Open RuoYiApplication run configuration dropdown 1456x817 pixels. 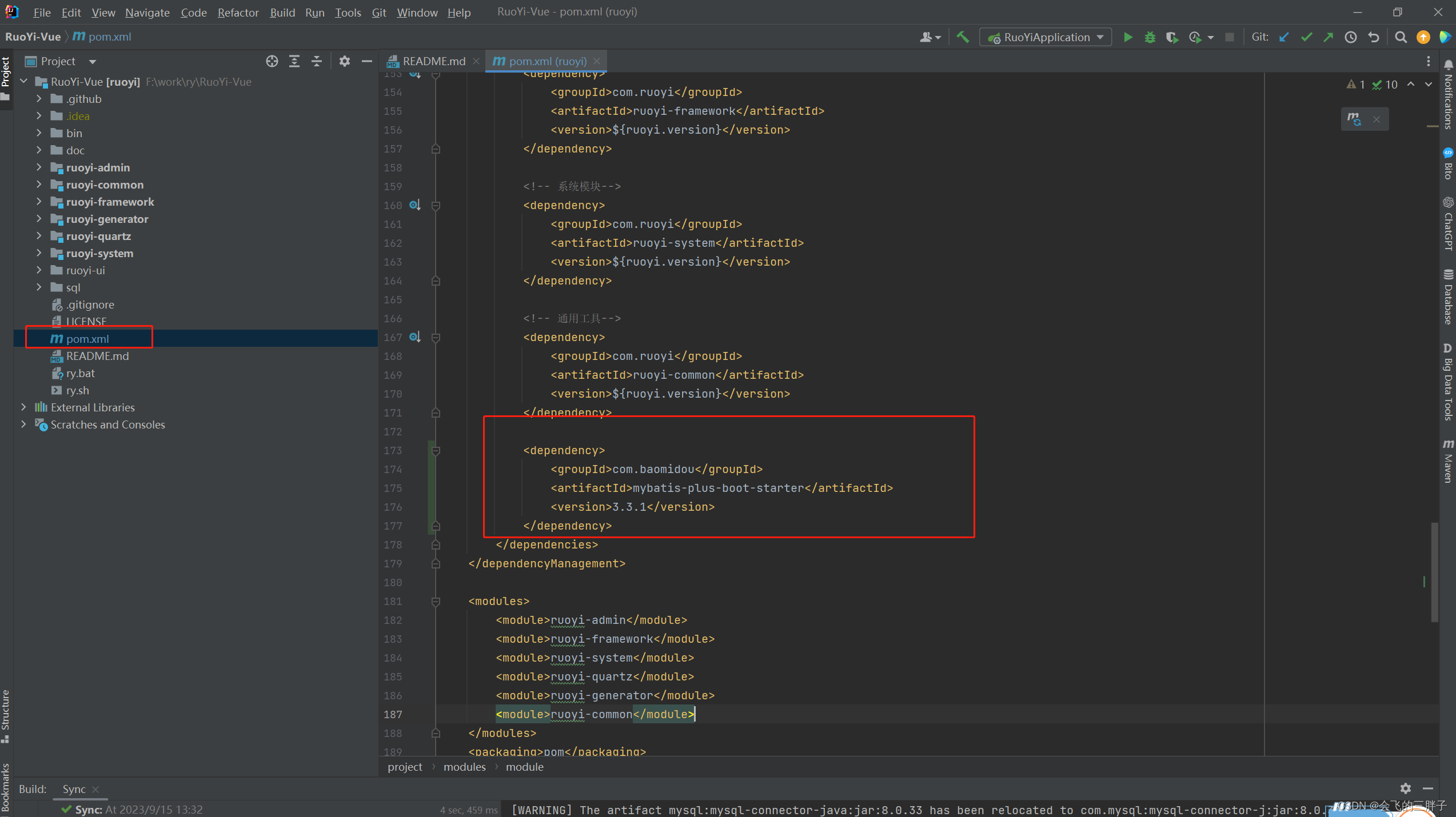point(1046,37)
